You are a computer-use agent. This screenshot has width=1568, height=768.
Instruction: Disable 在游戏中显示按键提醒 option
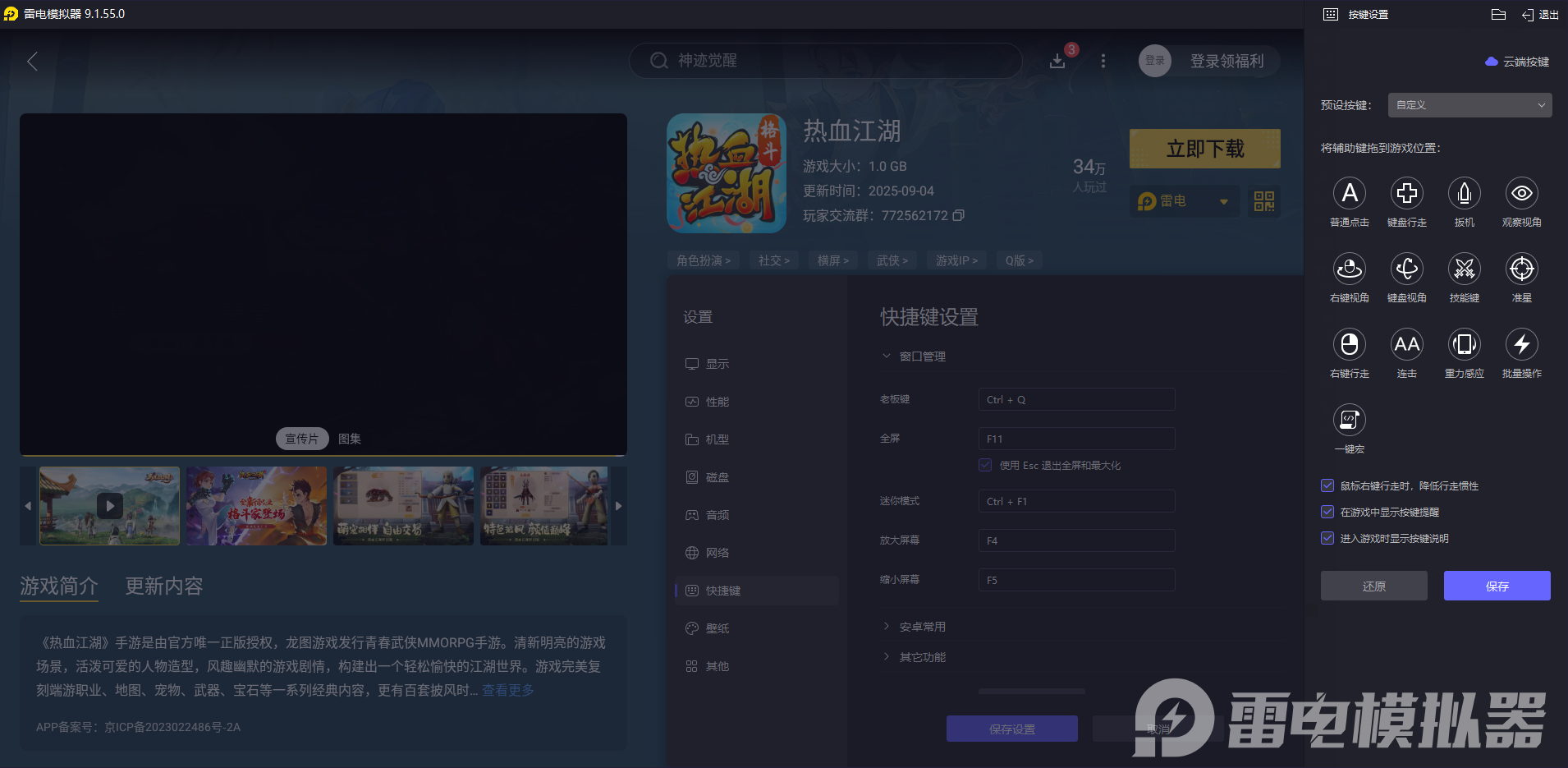[1327, 512]
